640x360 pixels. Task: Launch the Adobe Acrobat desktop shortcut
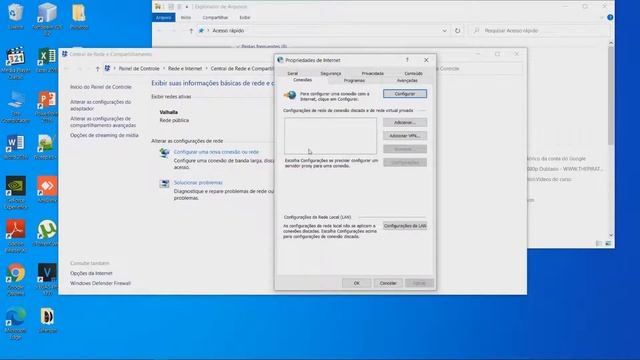click(16, 236)
